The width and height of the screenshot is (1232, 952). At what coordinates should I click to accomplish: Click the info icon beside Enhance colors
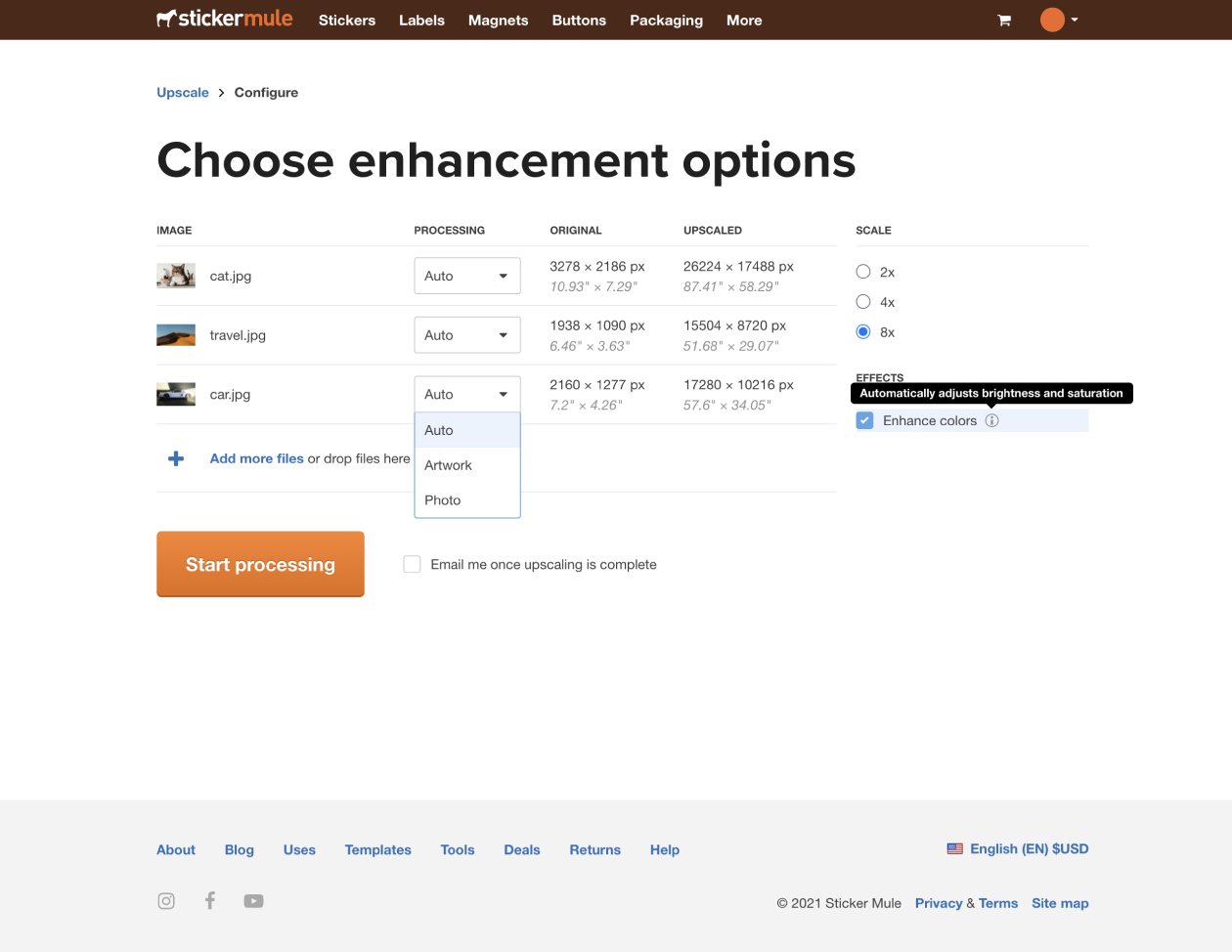click(x=991, y=420)
